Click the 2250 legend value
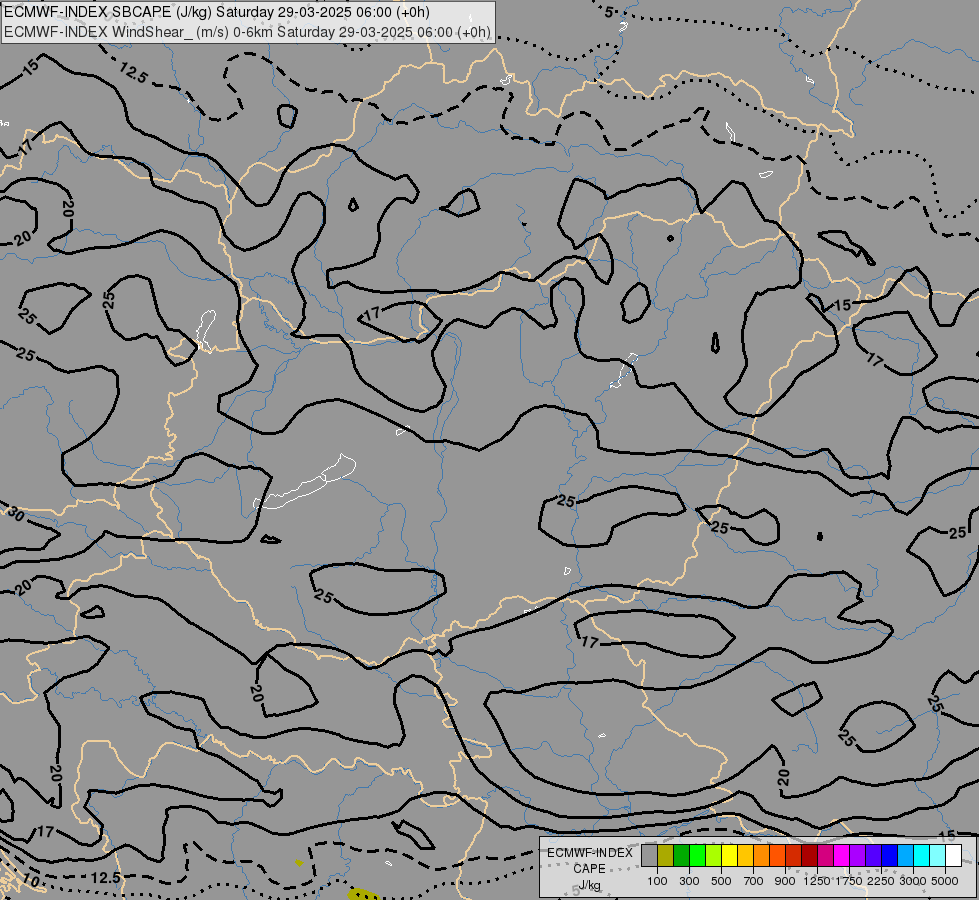 click(x=881, y=881)
